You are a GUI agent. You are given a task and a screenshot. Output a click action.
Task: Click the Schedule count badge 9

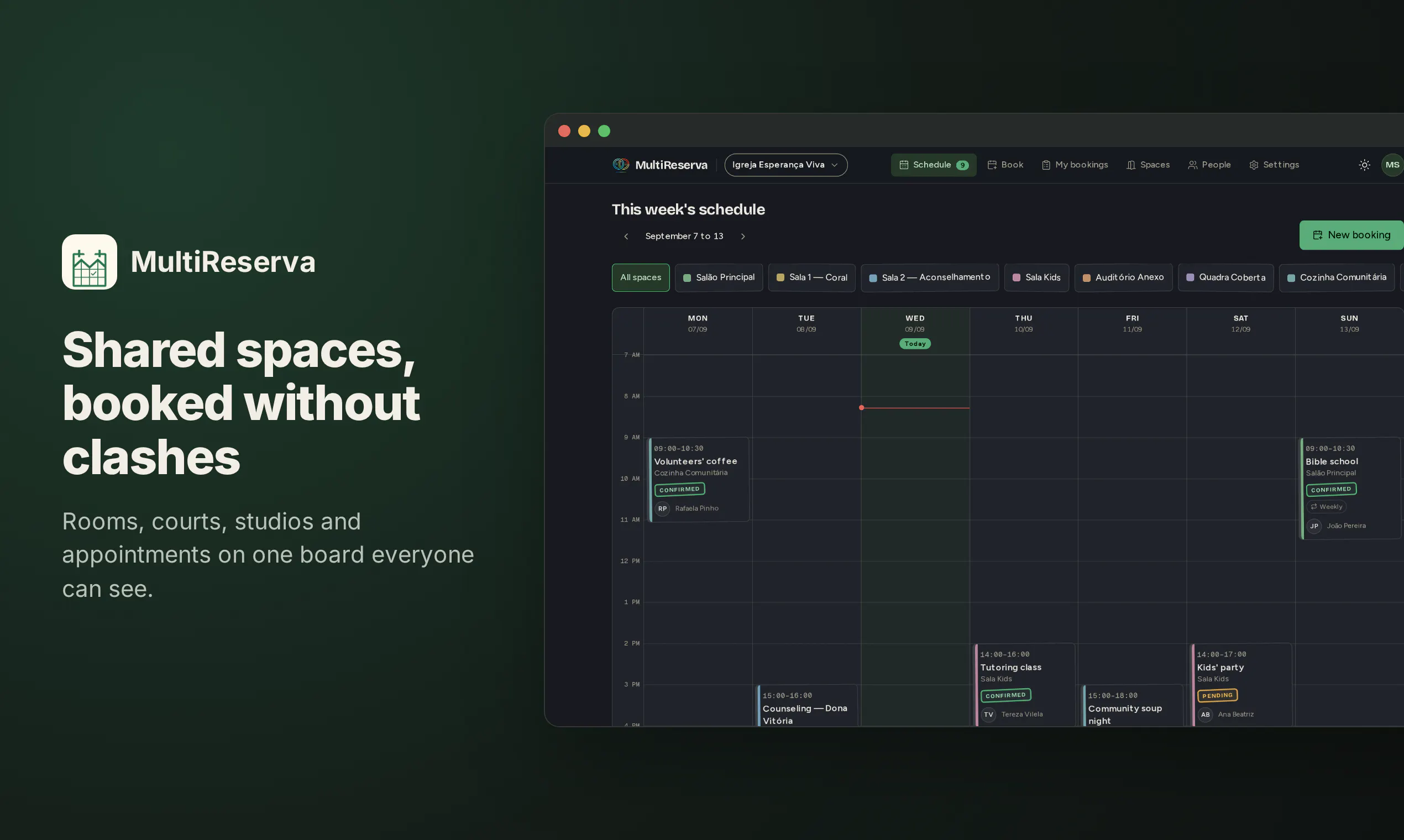point(962,165)
